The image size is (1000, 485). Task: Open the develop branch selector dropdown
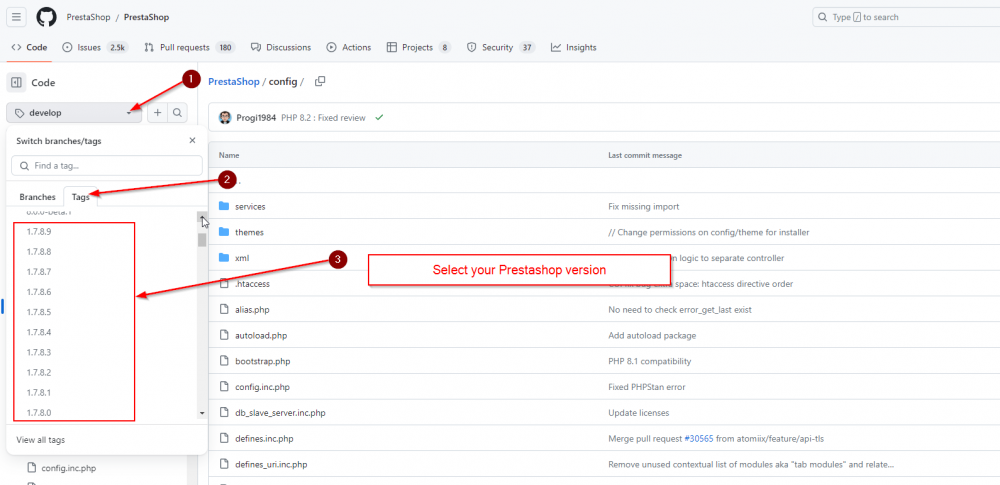(x=74, y=113)
